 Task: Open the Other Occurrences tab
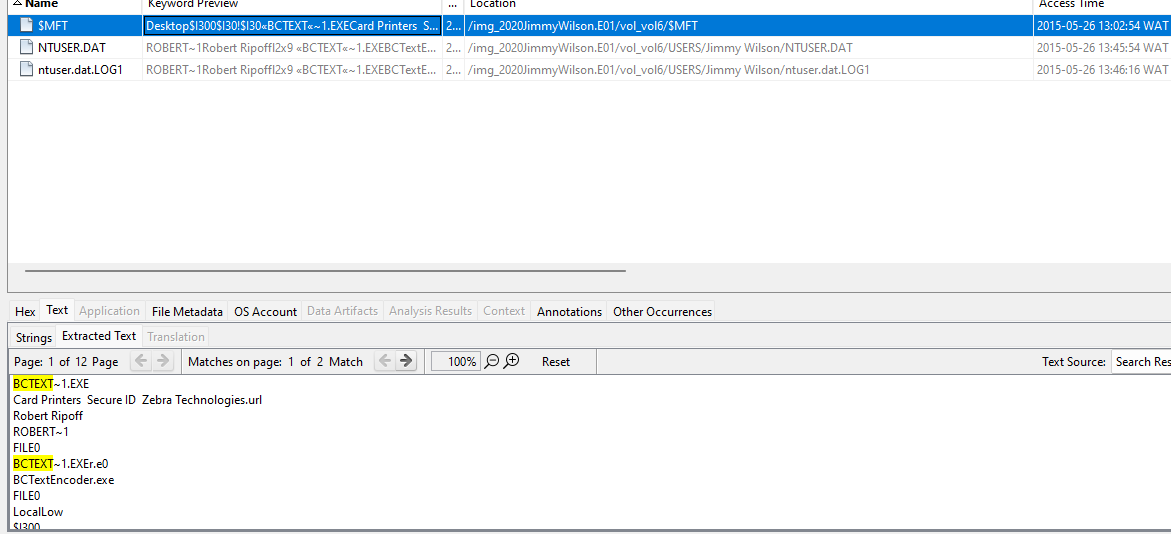(x=662, y=311)
